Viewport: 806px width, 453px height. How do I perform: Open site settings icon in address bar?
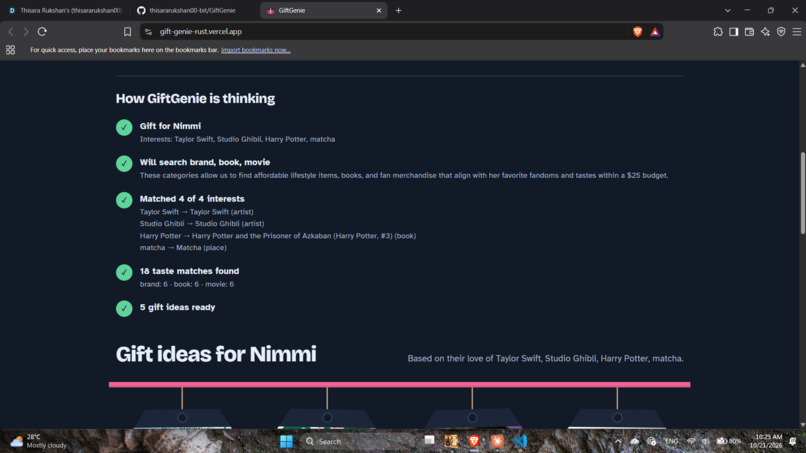pyautogui.click(x=149, y=32)
